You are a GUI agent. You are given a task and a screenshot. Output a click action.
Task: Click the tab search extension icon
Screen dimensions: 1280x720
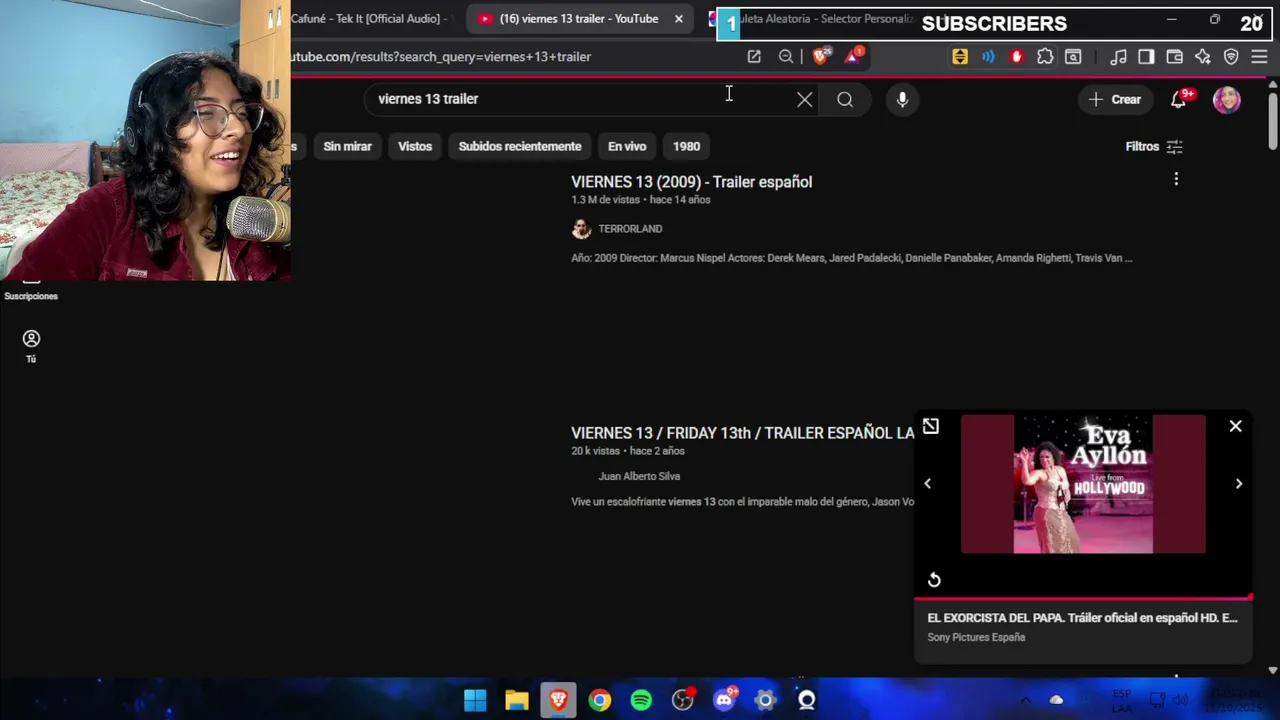point(1073,57)
